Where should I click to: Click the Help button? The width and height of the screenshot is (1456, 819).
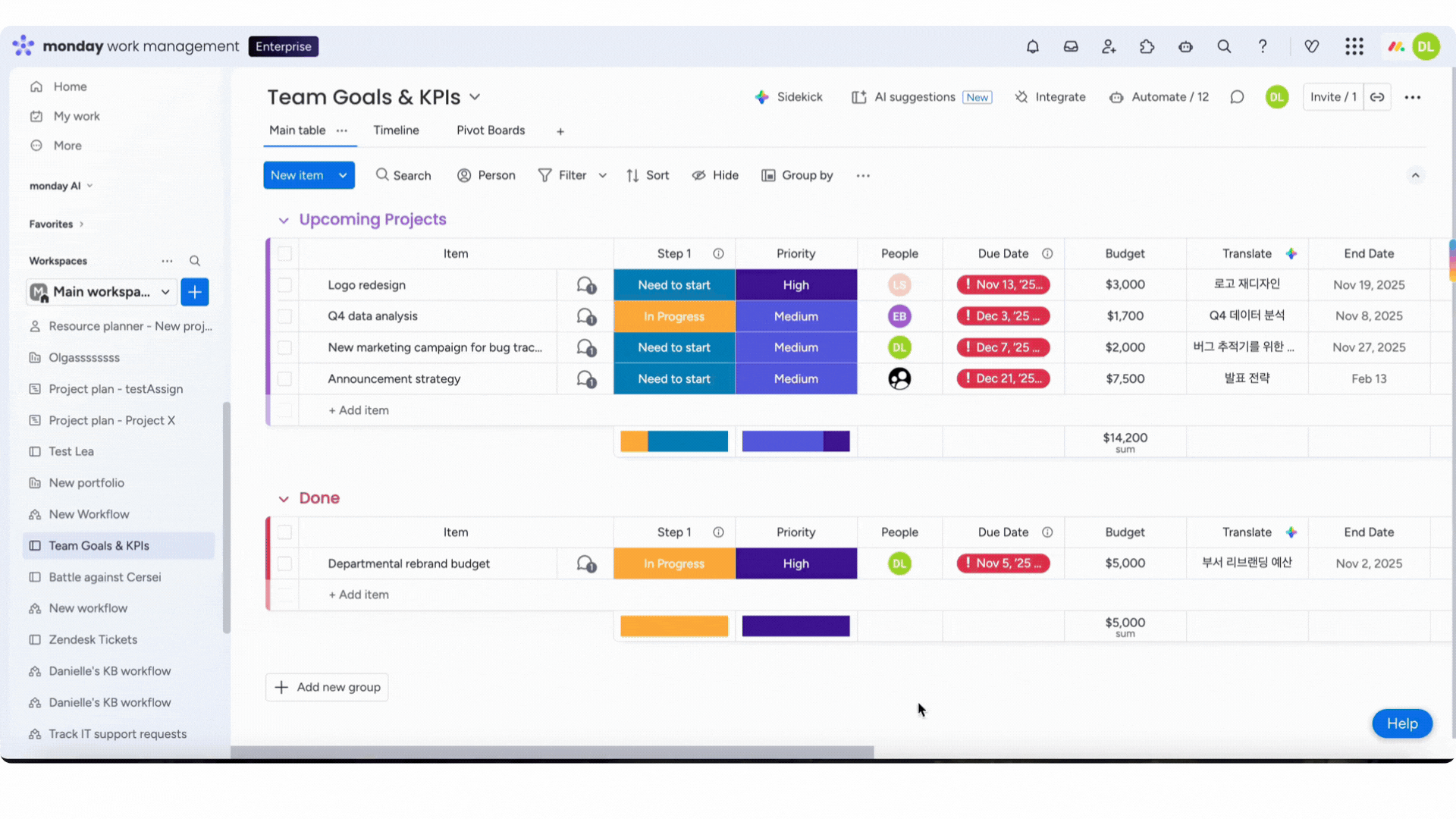coord(1402,723)
